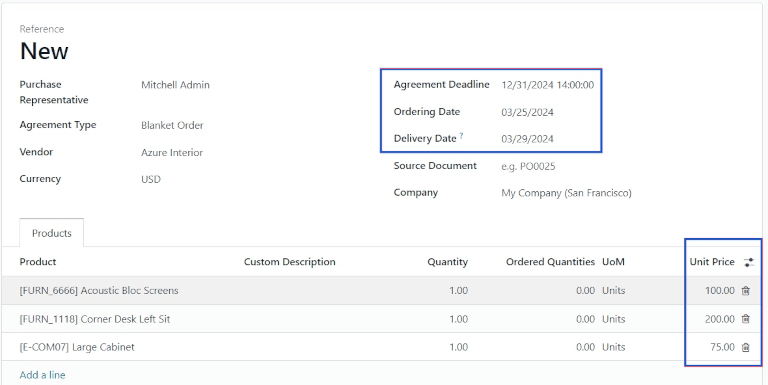Sort by the Product column header
This screenshot has height=385, width=768.
(38, 262)
